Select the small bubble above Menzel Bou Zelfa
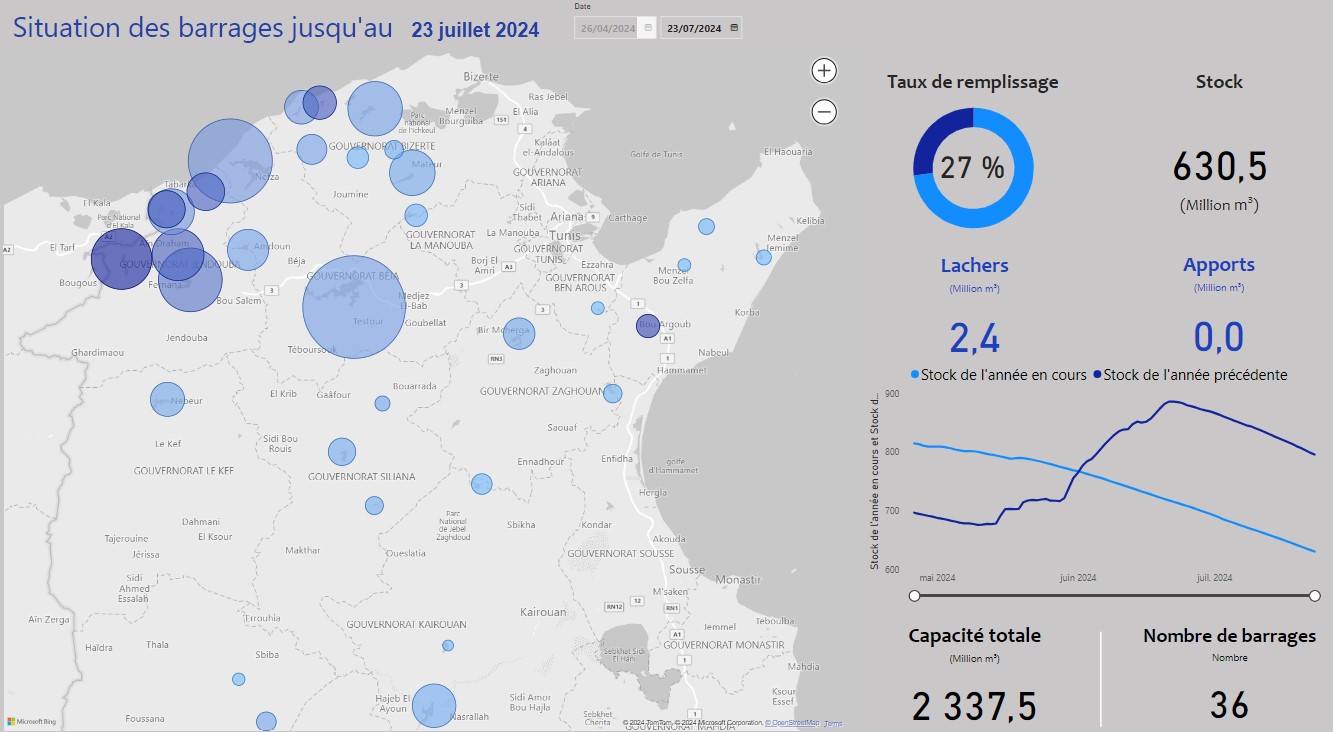 point(684,265)
